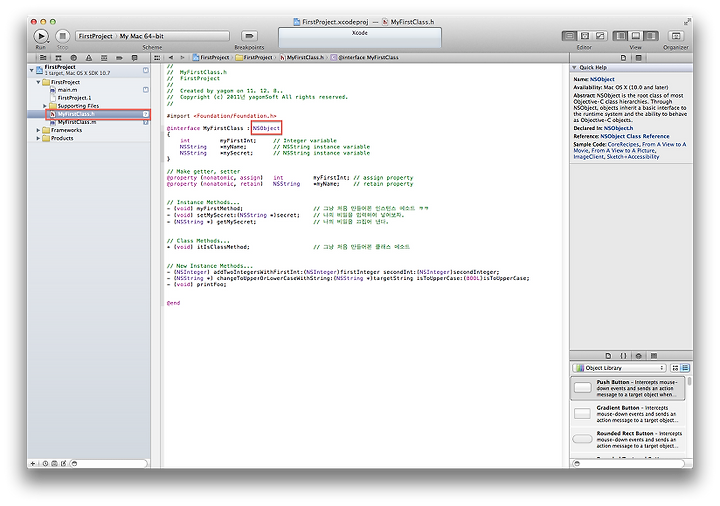Select the Assistant editor
The height and width of the screenshot is (506, 720).
point(585,36)
